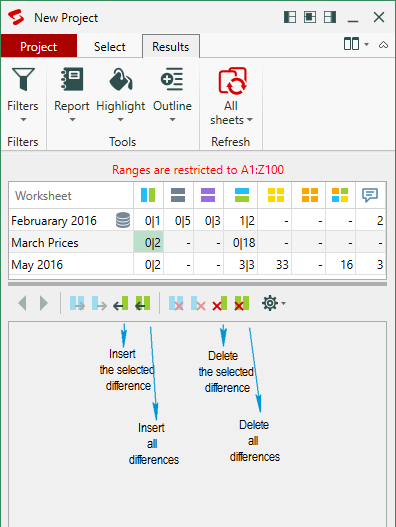
Task: Open the Filters funnel tool
Action: pos(23,79)
